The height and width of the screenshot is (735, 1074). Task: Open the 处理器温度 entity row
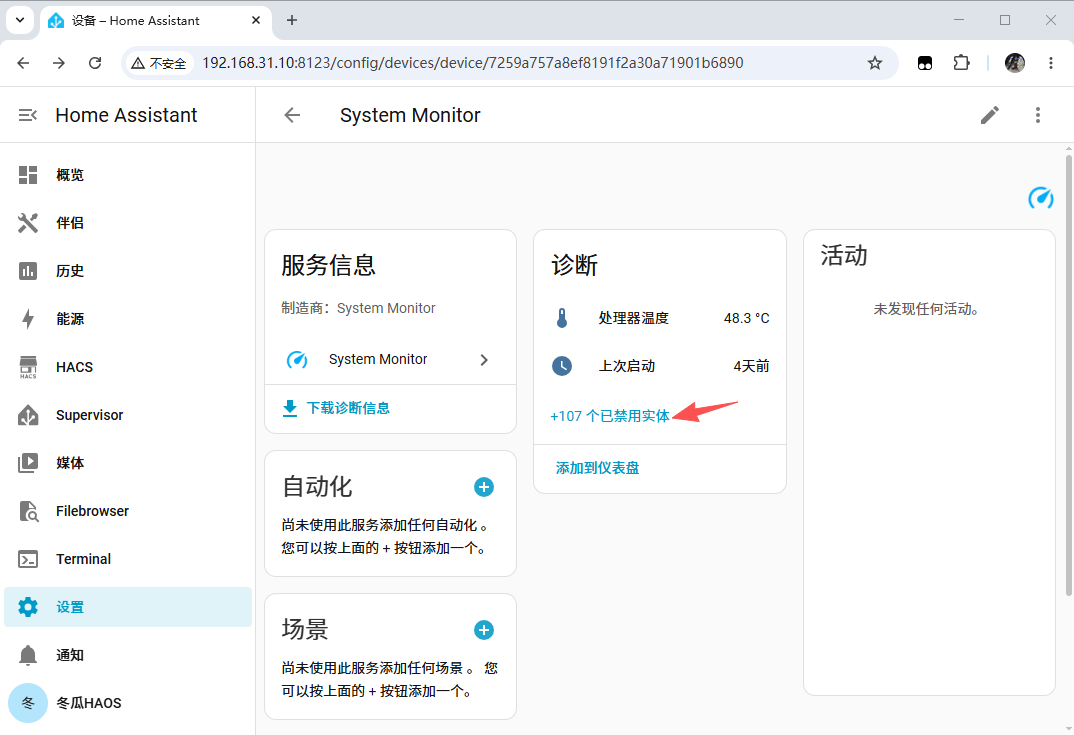[660, 318]
